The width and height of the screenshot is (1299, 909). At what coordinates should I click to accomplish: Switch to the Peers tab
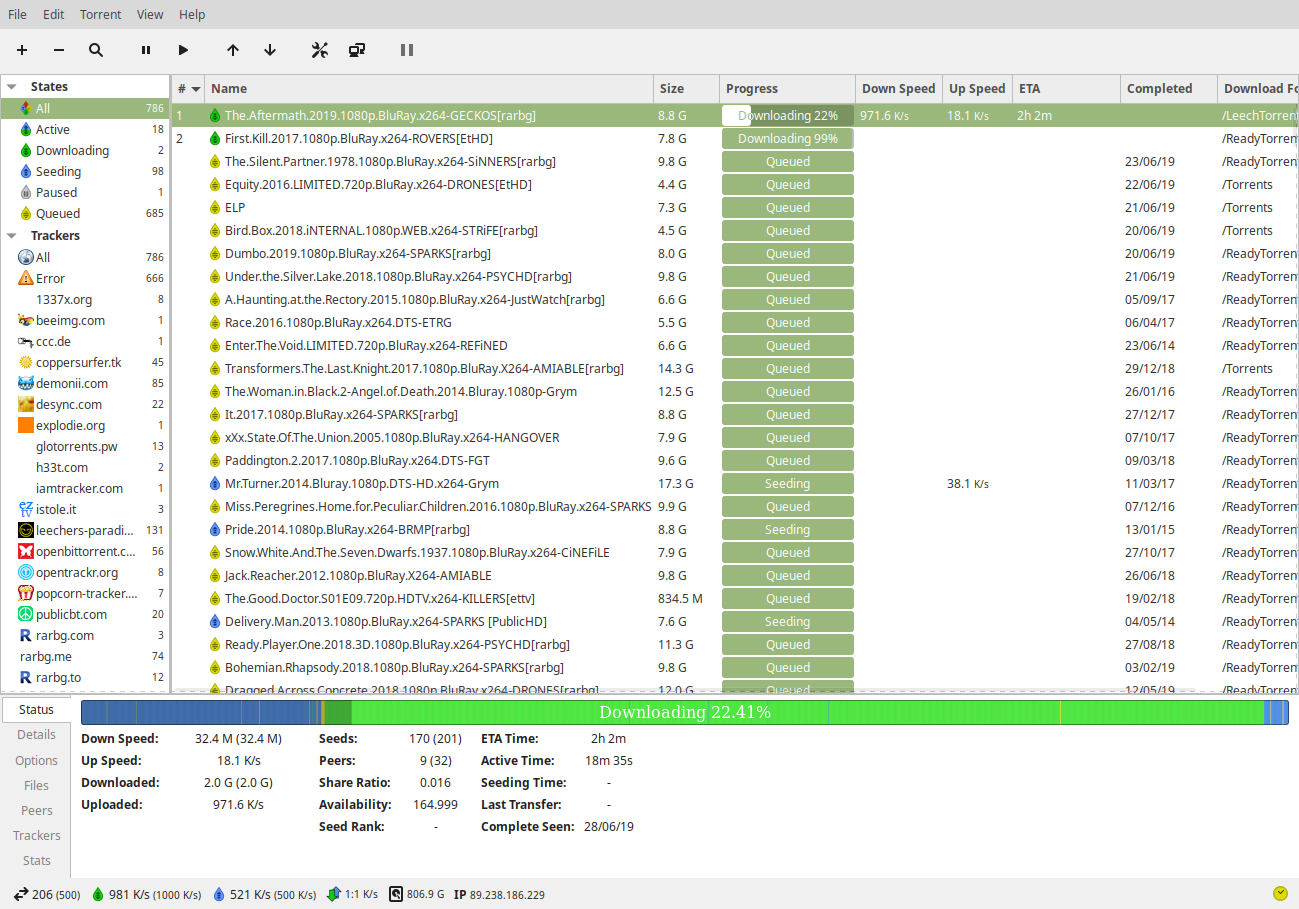(36, 810)
